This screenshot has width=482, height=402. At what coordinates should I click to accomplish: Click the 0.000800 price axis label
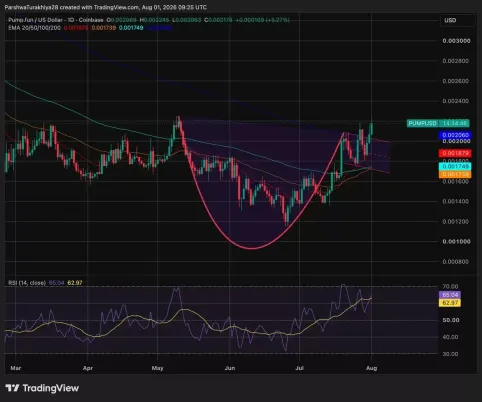tap(456, 262)
